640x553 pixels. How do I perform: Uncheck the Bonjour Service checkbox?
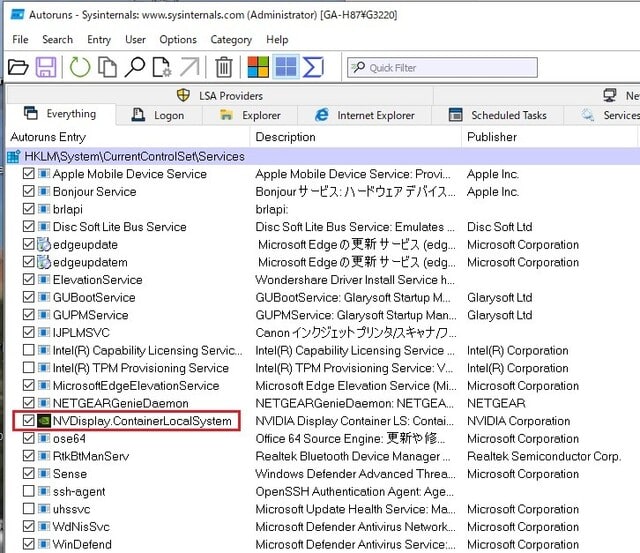pyautogui.click(x=29, y=191)
